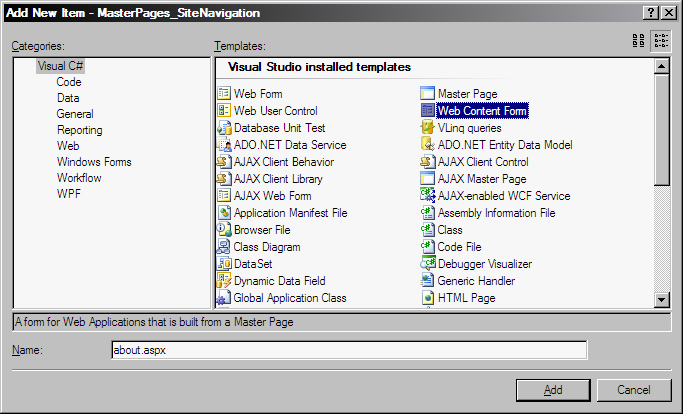Click the ADO.NET Data Service icon
Image resolution: width=683 pixels, height=414 pixels.
(224, 144)
